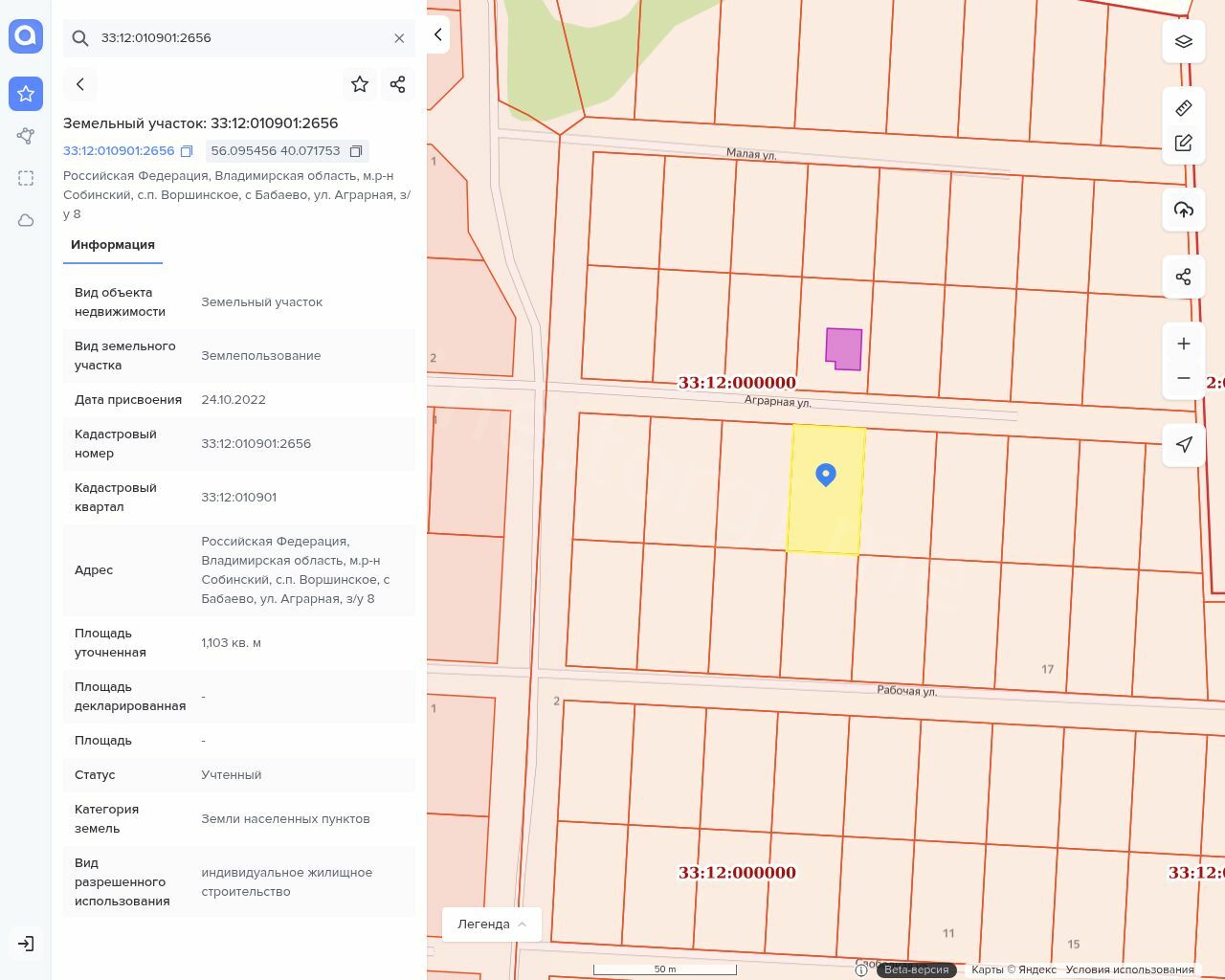The height and width of the screenshot is (980, 1225).
Task: Switch to the Информация tab
Action: coord(113,245)
